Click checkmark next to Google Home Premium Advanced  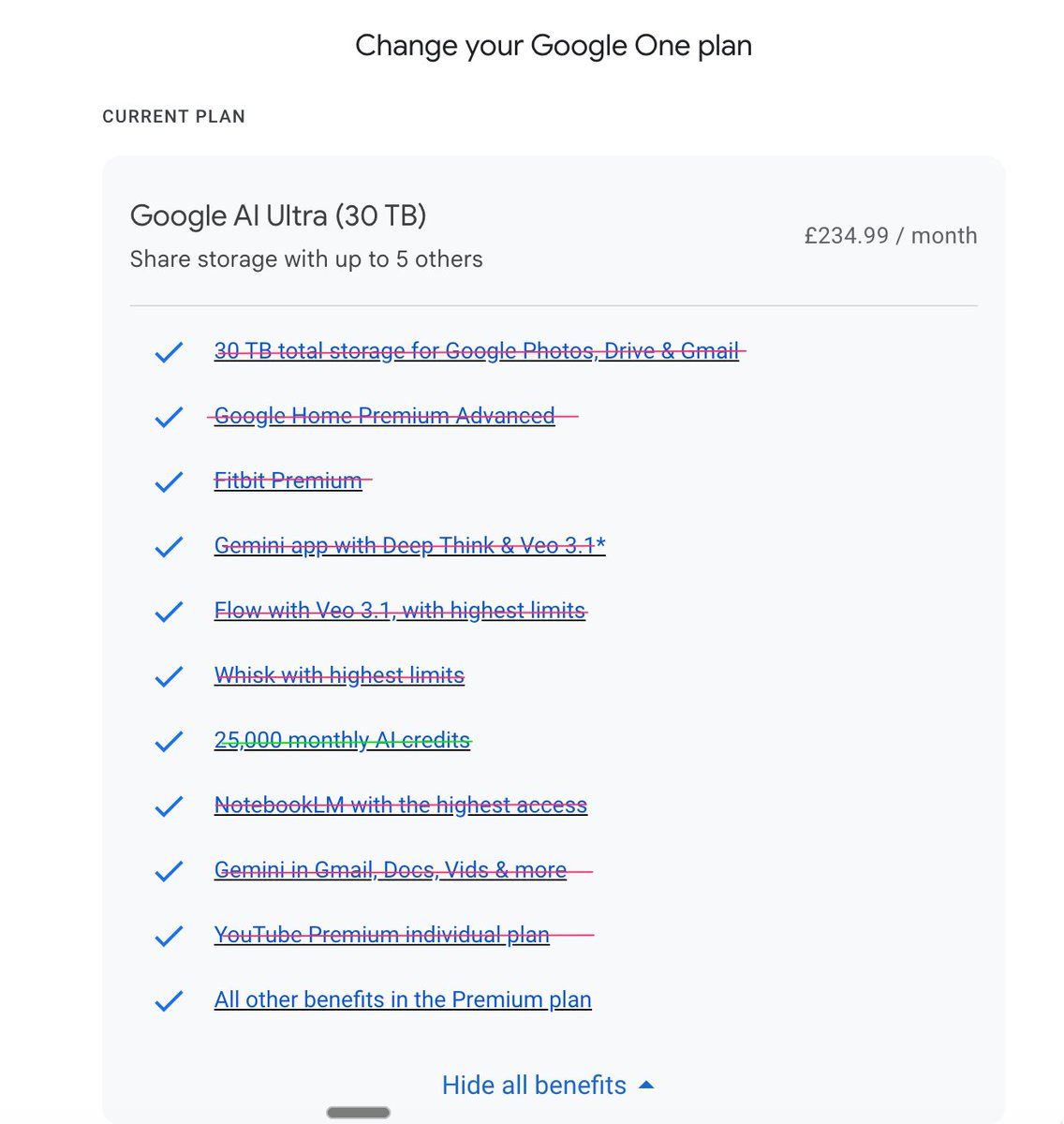tap(169, 417)
